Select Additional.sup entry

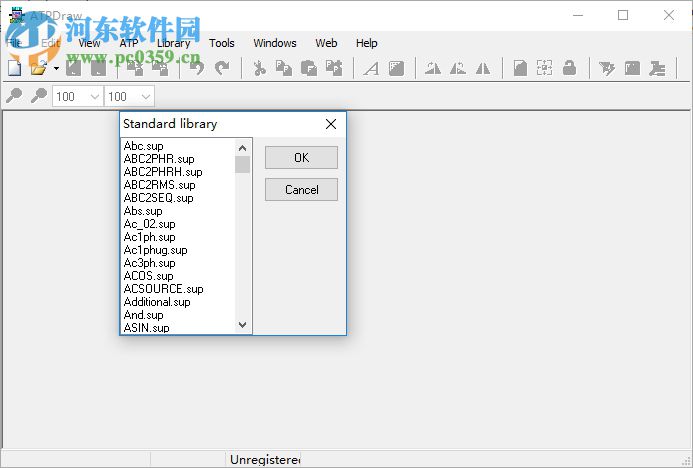[x=157, y=302]
